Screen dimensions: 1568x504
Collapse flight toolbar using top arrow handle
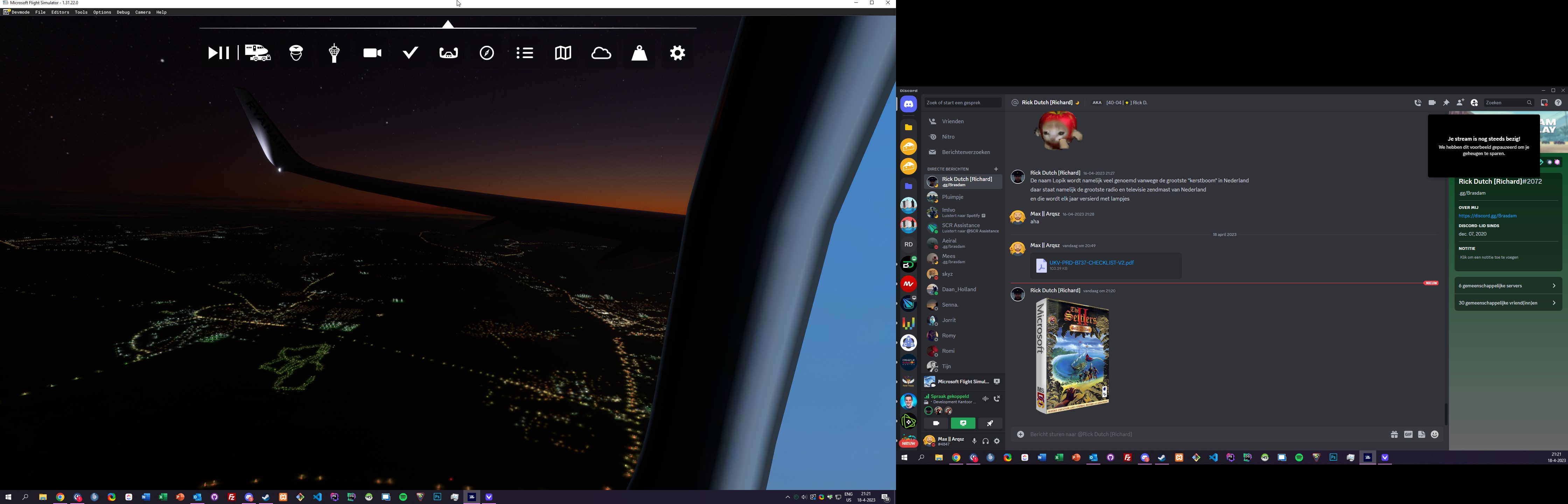coord(448,25)
